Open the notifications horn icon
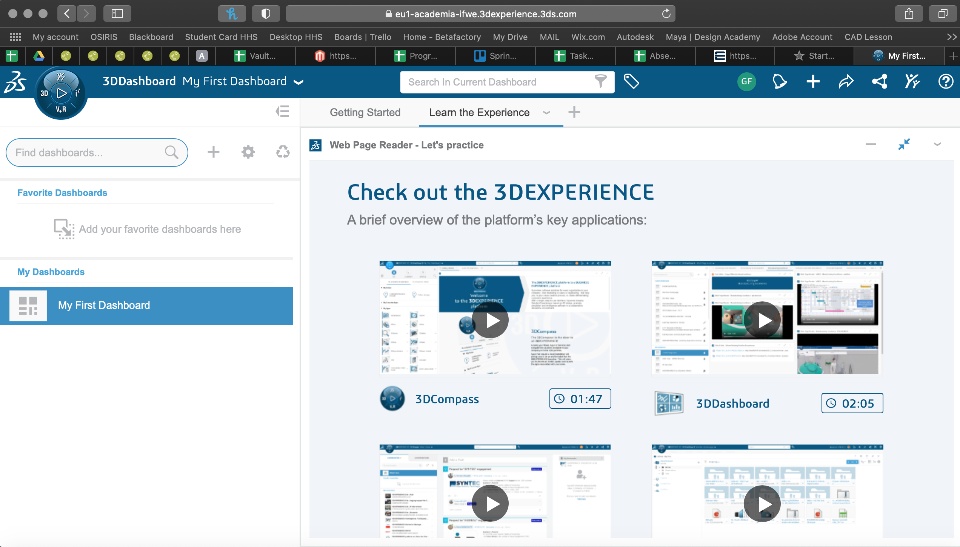 coord(779,81)
